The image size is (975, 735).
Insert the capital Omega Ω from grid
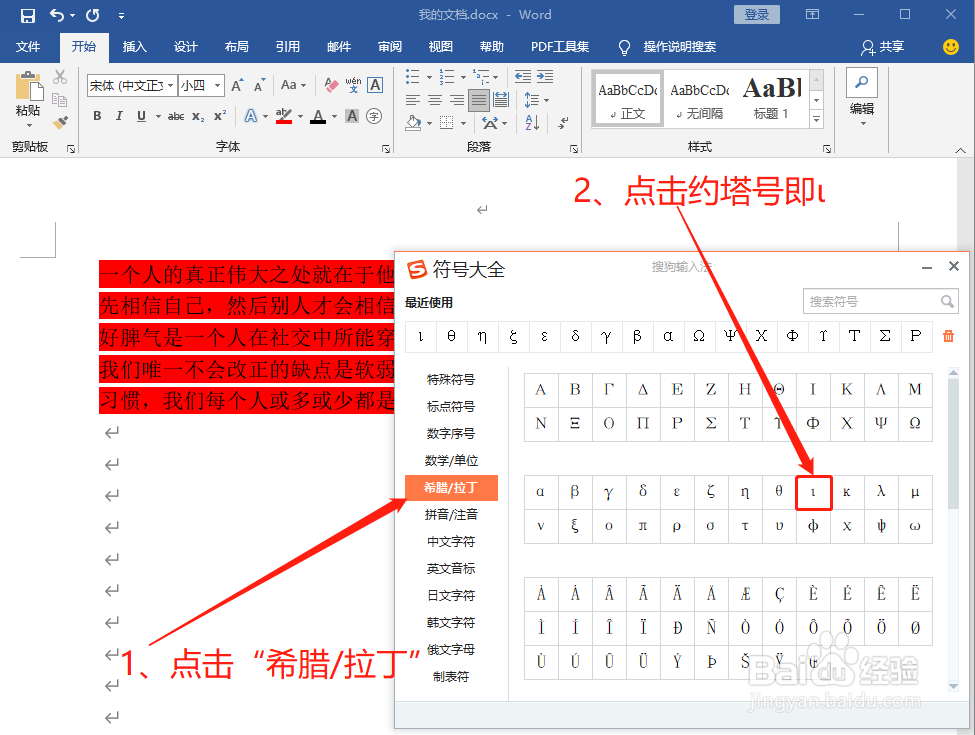pos(915,423)
